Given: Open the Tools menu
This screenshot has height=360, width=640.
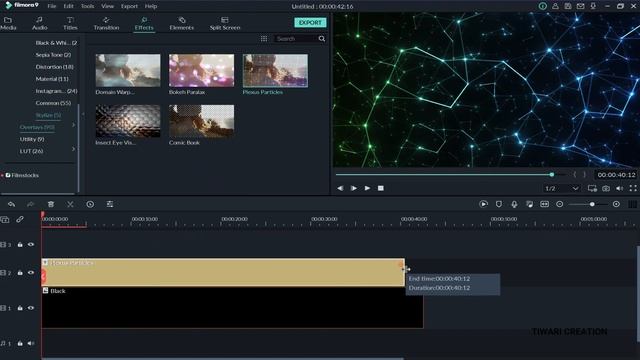Looking at the screenshot, I should tap(87, 6).
